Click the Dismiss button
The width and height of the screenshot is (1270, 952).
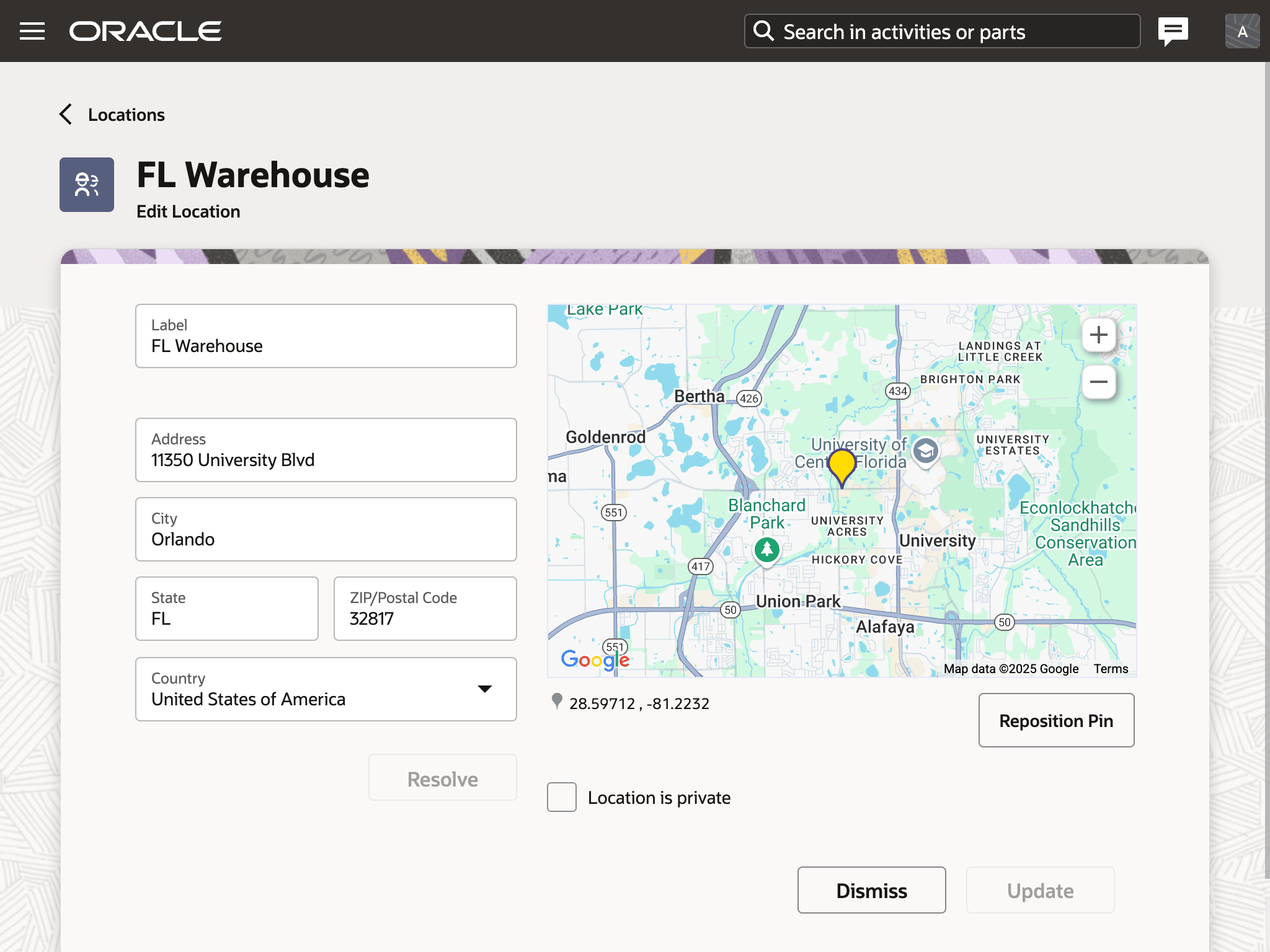(x=871, y=890)
